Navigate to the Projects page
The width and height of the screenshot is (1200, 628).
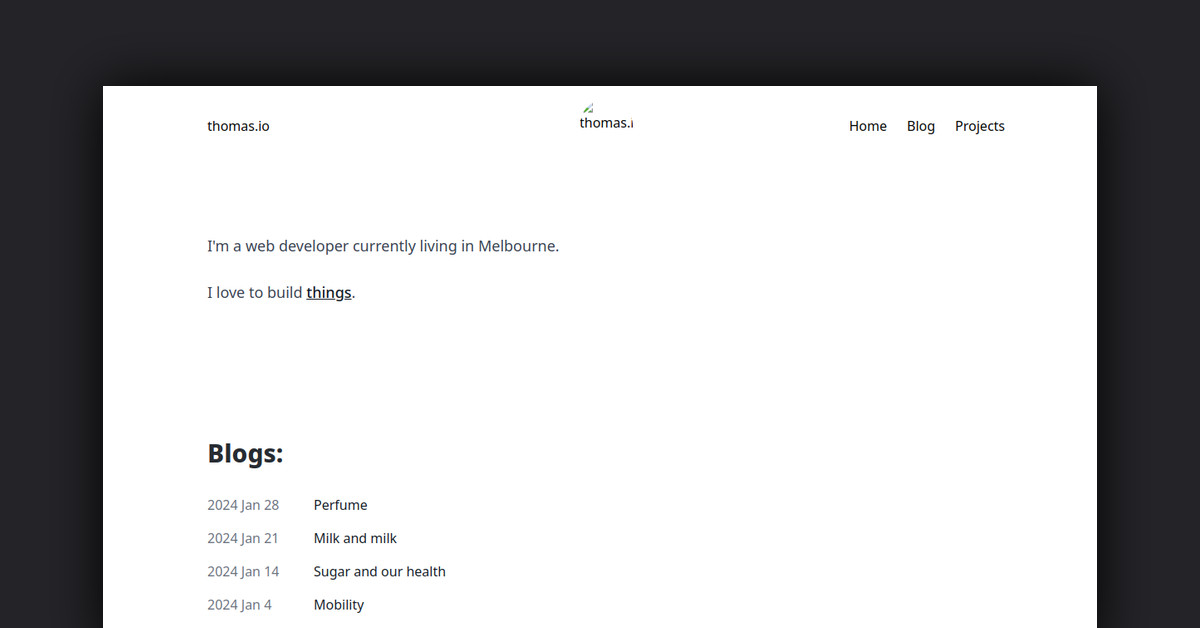[979, 126]
